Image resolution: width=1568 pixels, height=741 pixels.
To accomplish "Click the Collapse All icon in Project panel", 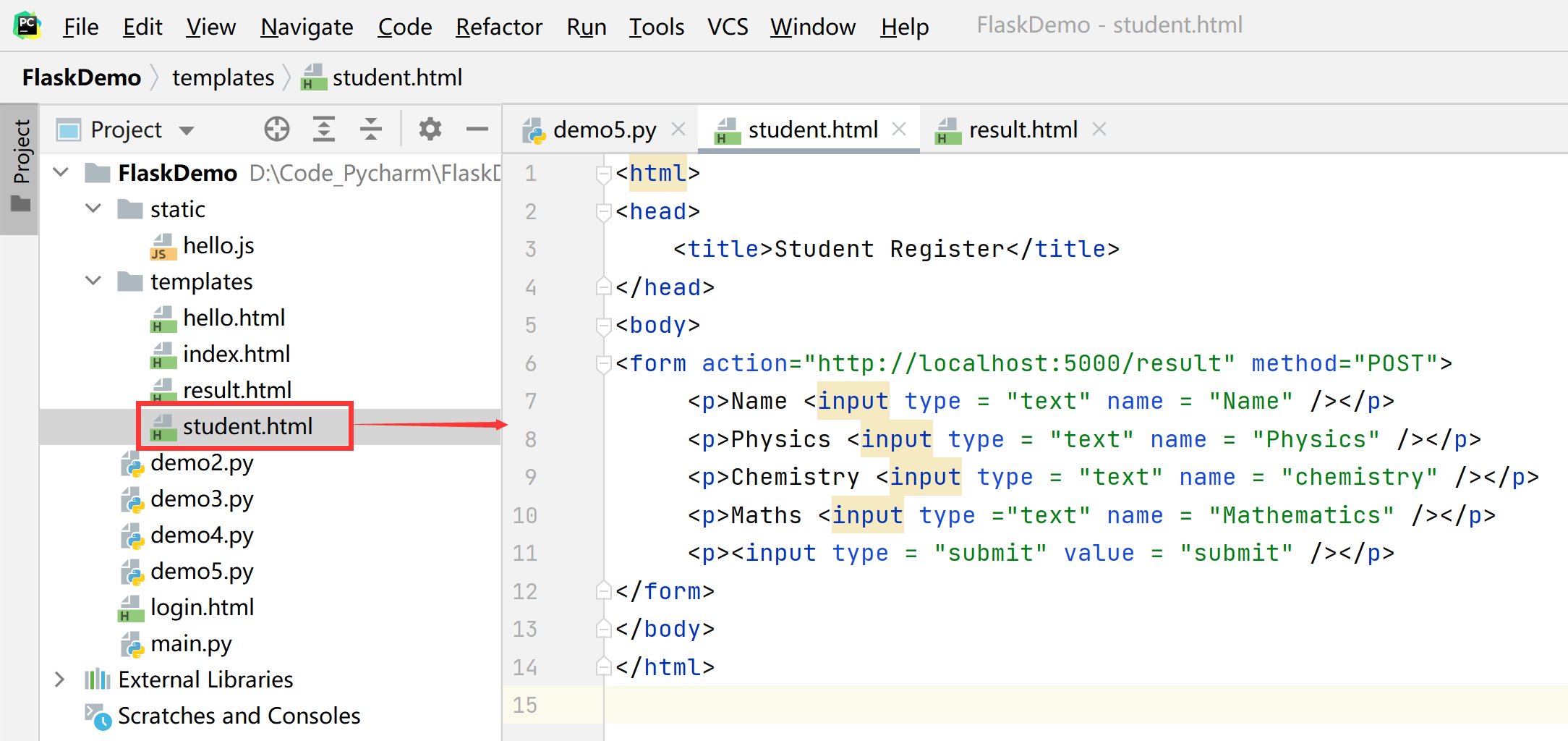I will coord(371,130).
